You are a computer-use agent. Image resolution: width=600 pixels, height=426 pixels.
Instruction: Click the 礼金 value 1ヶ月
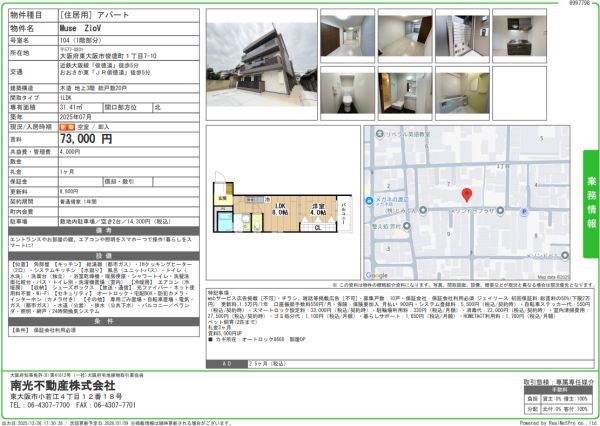[67, 172]
